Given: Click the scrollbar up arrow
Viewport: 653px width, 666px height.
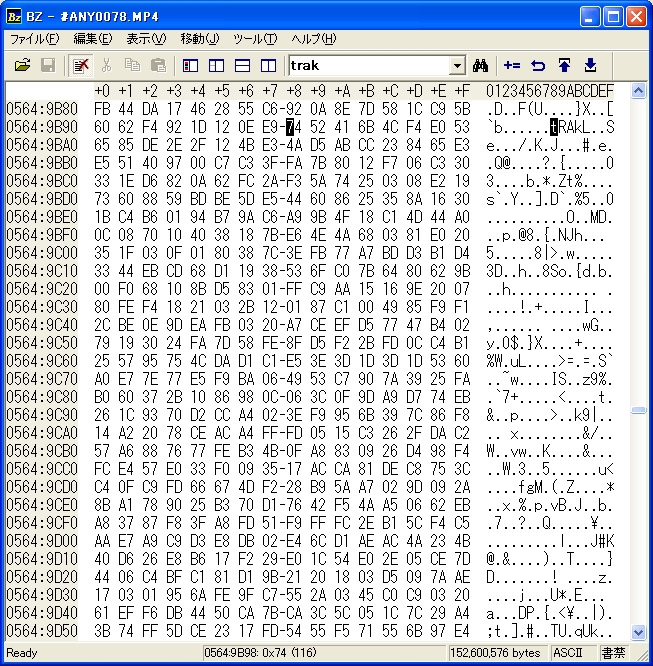Looking at the screenshot, I should tap(638, 90).
